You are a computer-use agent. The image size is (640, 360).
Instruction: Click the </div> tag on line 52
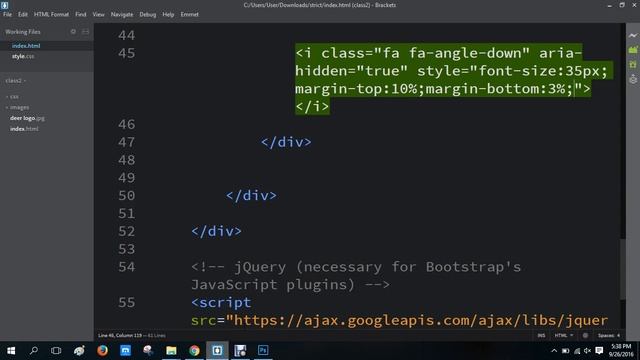216,231
